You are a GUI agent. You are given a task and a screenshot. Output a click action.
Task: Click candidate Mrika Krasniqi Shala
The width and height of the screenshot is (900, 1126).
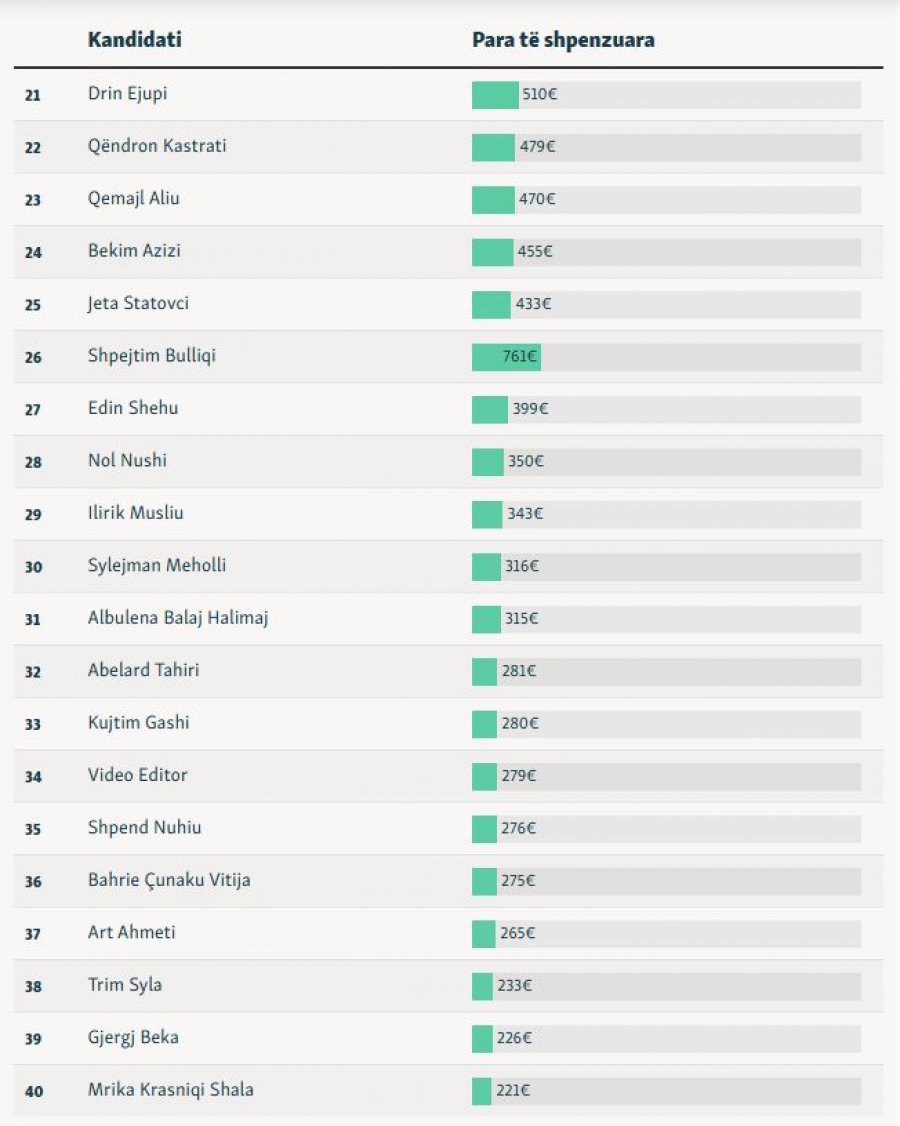[x=170, y=1089]
